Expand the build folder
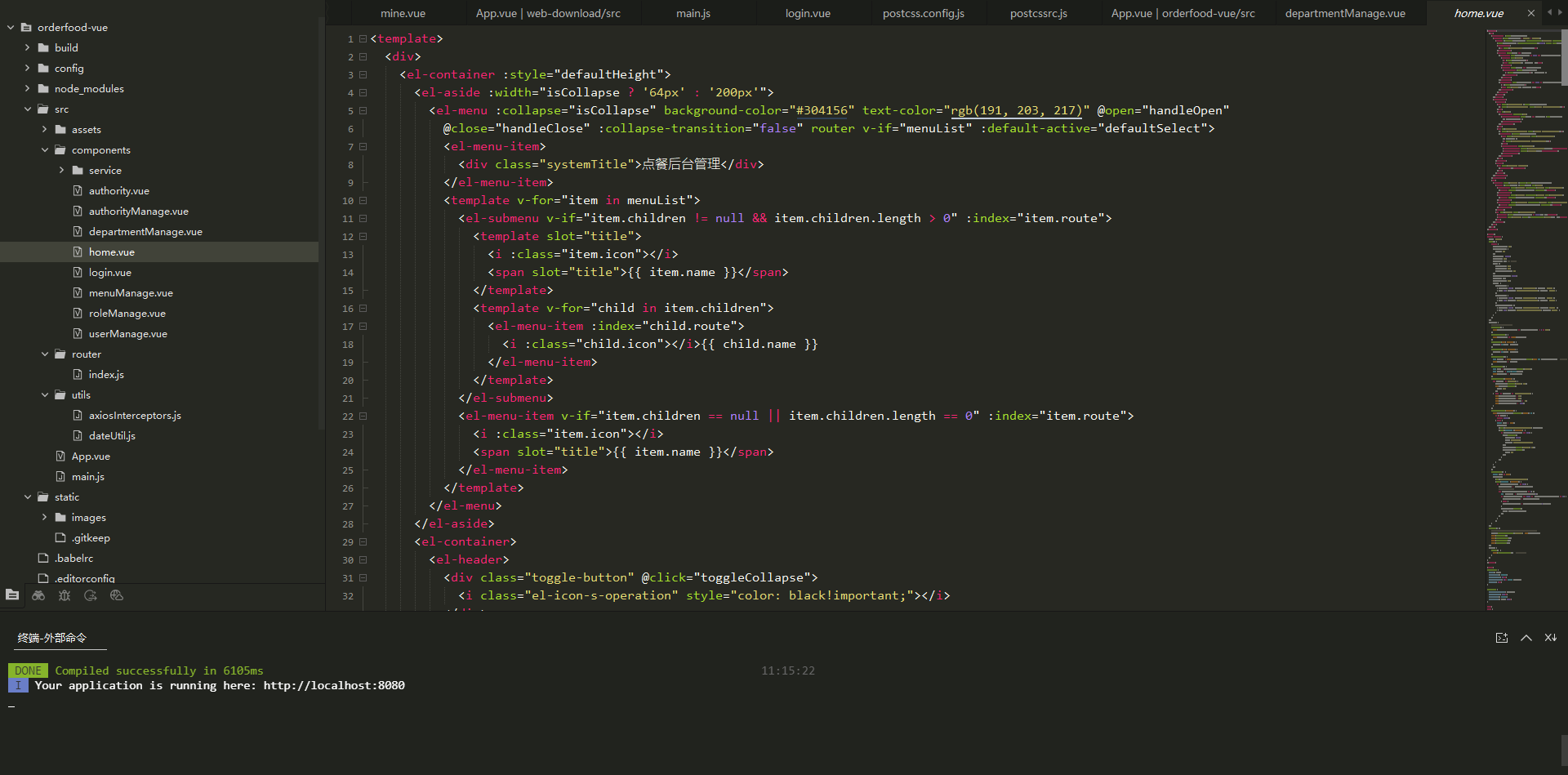Viewport: 1568px width, 775px height. [28, 48]
